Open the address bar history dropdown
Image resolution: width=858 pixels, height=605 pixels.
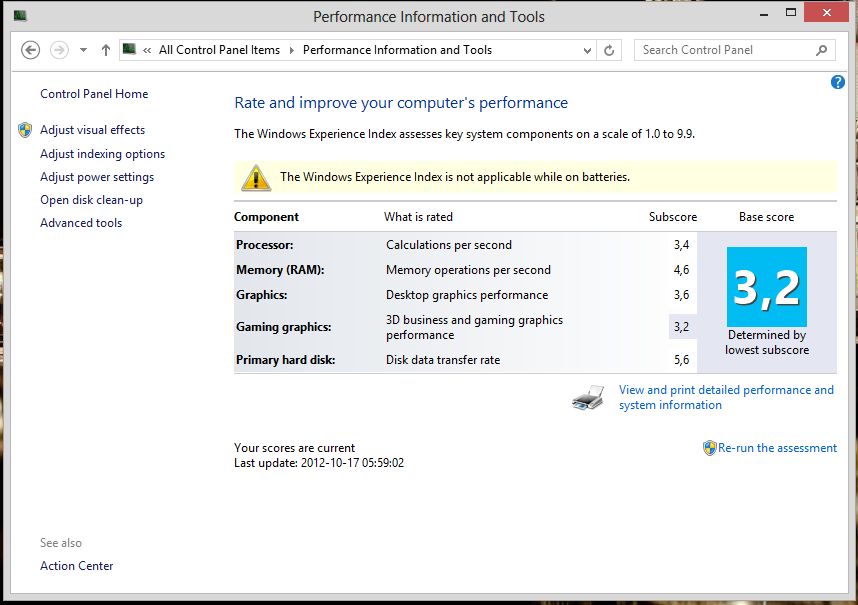(587, 50)
